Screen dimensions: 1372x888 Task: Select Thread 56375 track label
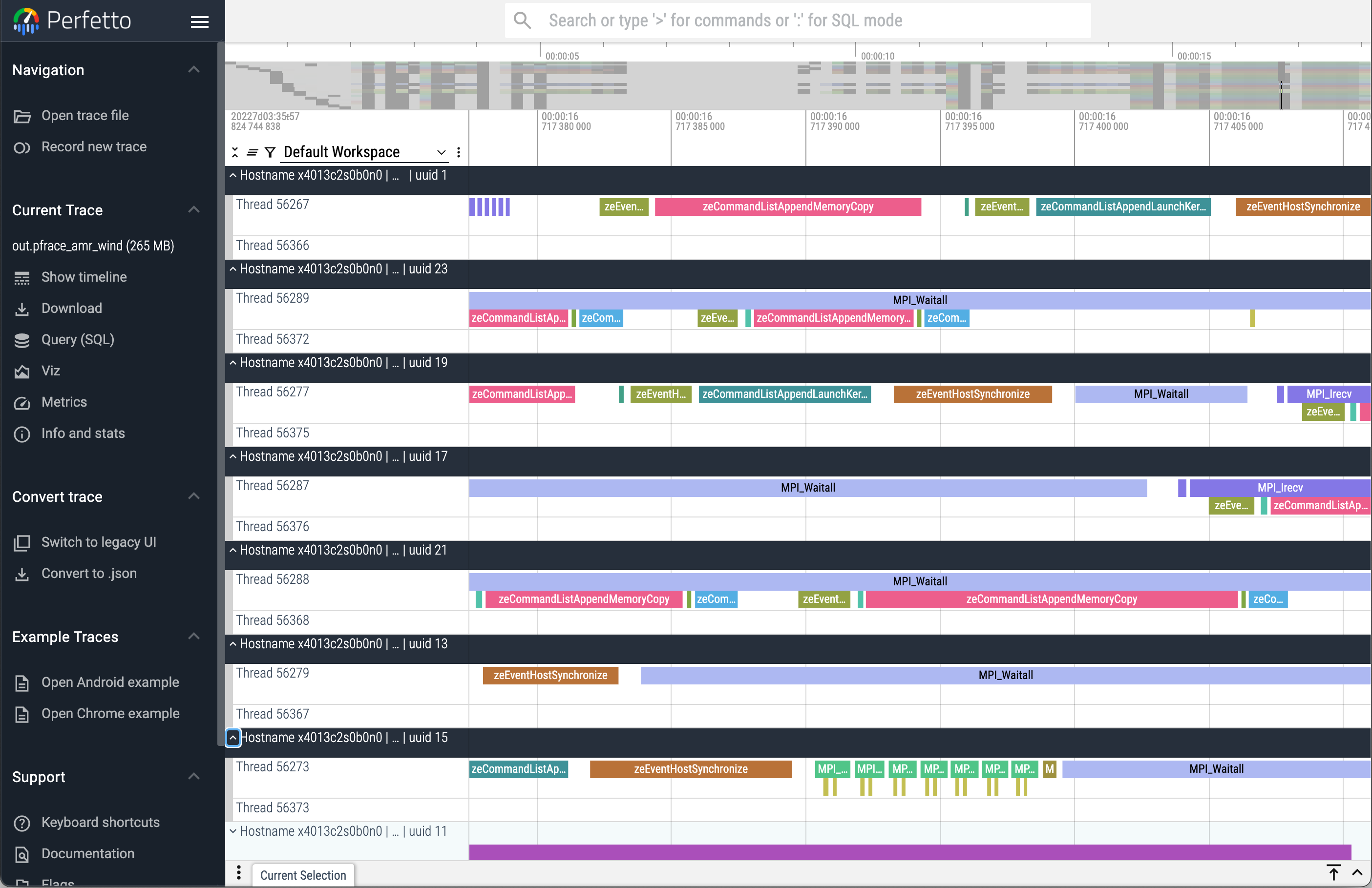(x=273, y=433)
